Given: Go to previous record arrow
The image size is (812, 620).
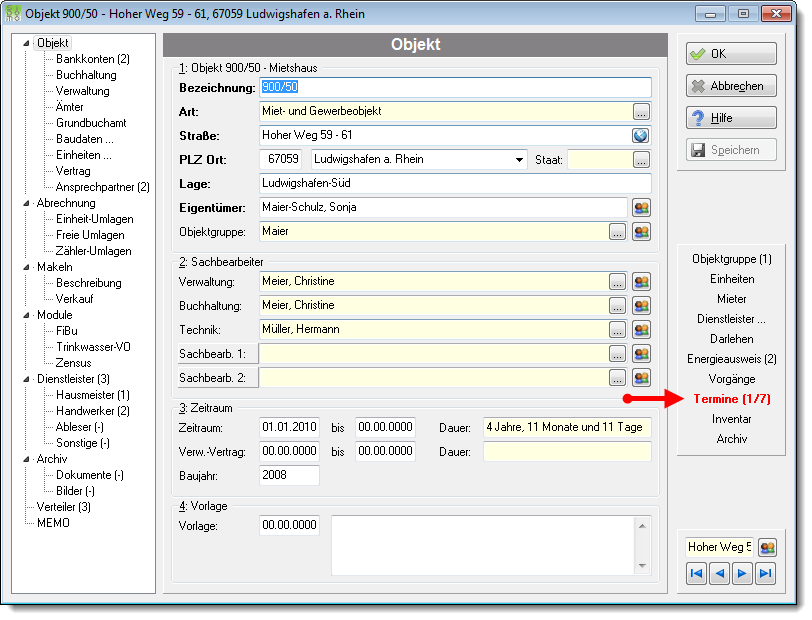Looking at the screenshot, I should click(x=719, y=573).
